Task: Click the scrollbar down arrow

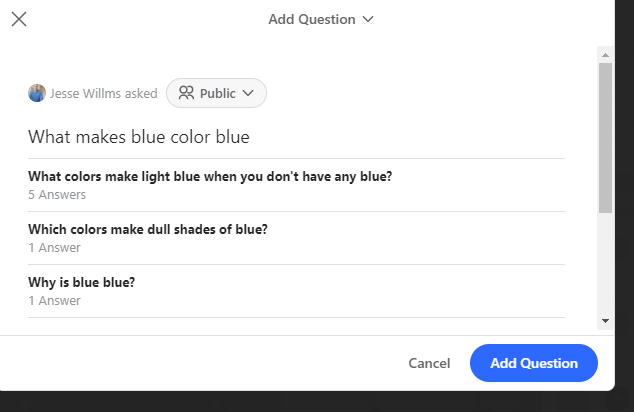Action: [605, 320]
